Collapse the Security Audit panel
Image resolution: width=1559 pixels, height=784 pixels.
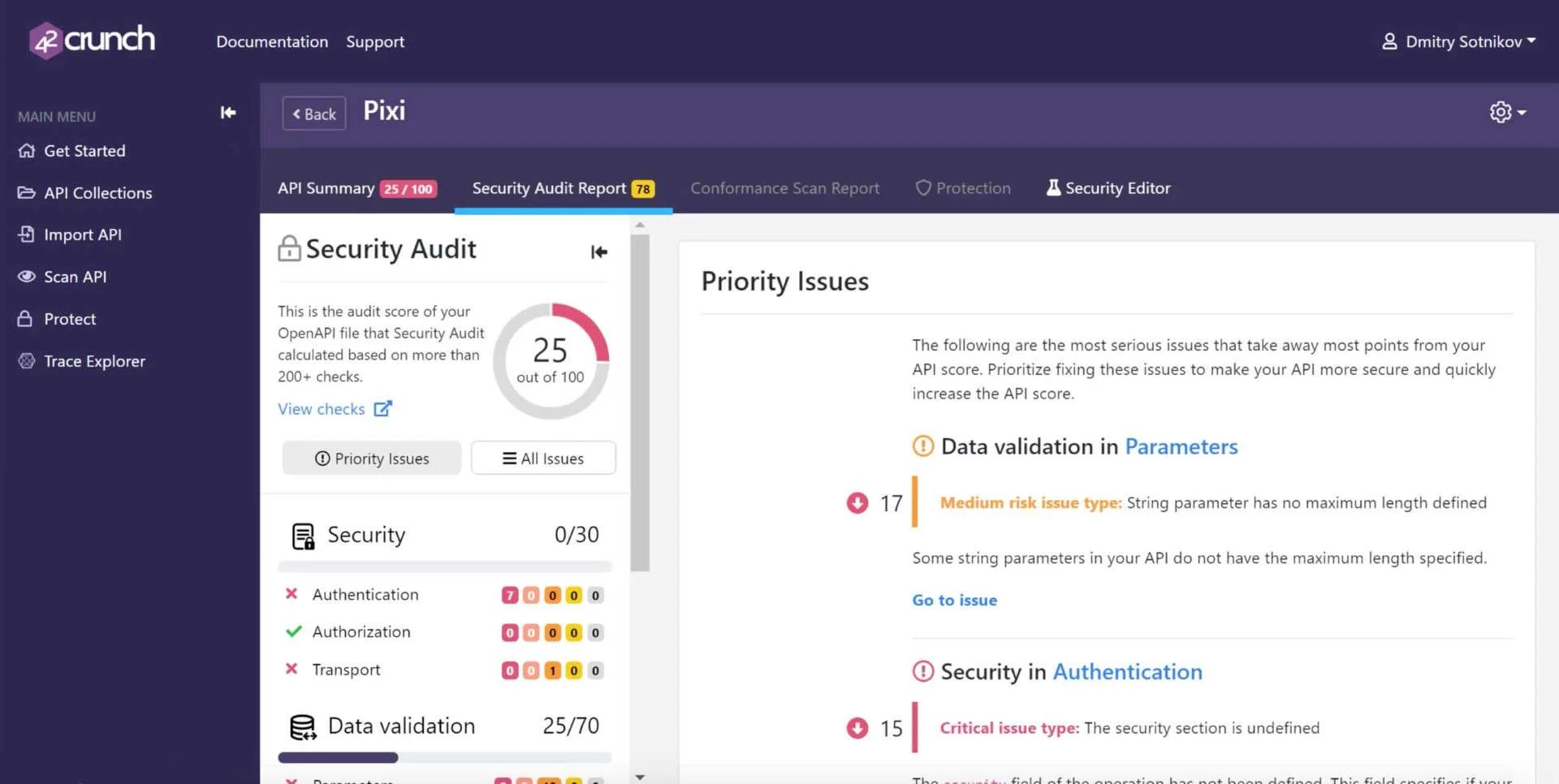click(598, 252)
